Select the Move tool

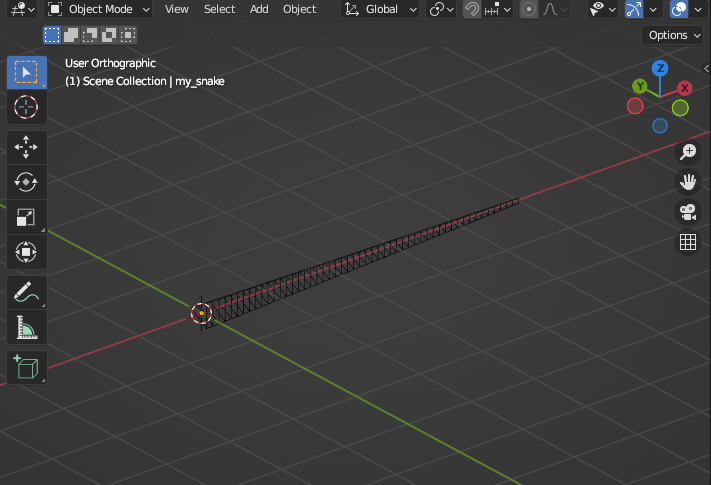pyautogui.click(x=26, y=147)
